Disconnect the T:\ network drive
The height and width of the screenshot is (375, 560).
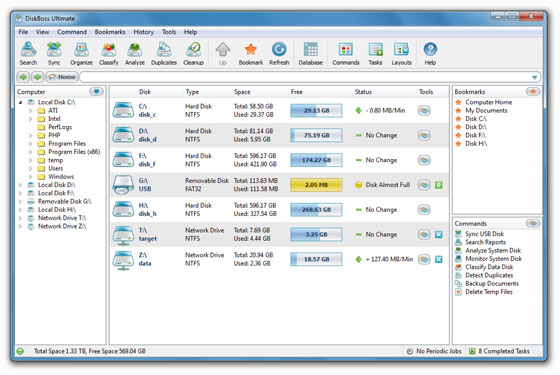click(439, 235)
